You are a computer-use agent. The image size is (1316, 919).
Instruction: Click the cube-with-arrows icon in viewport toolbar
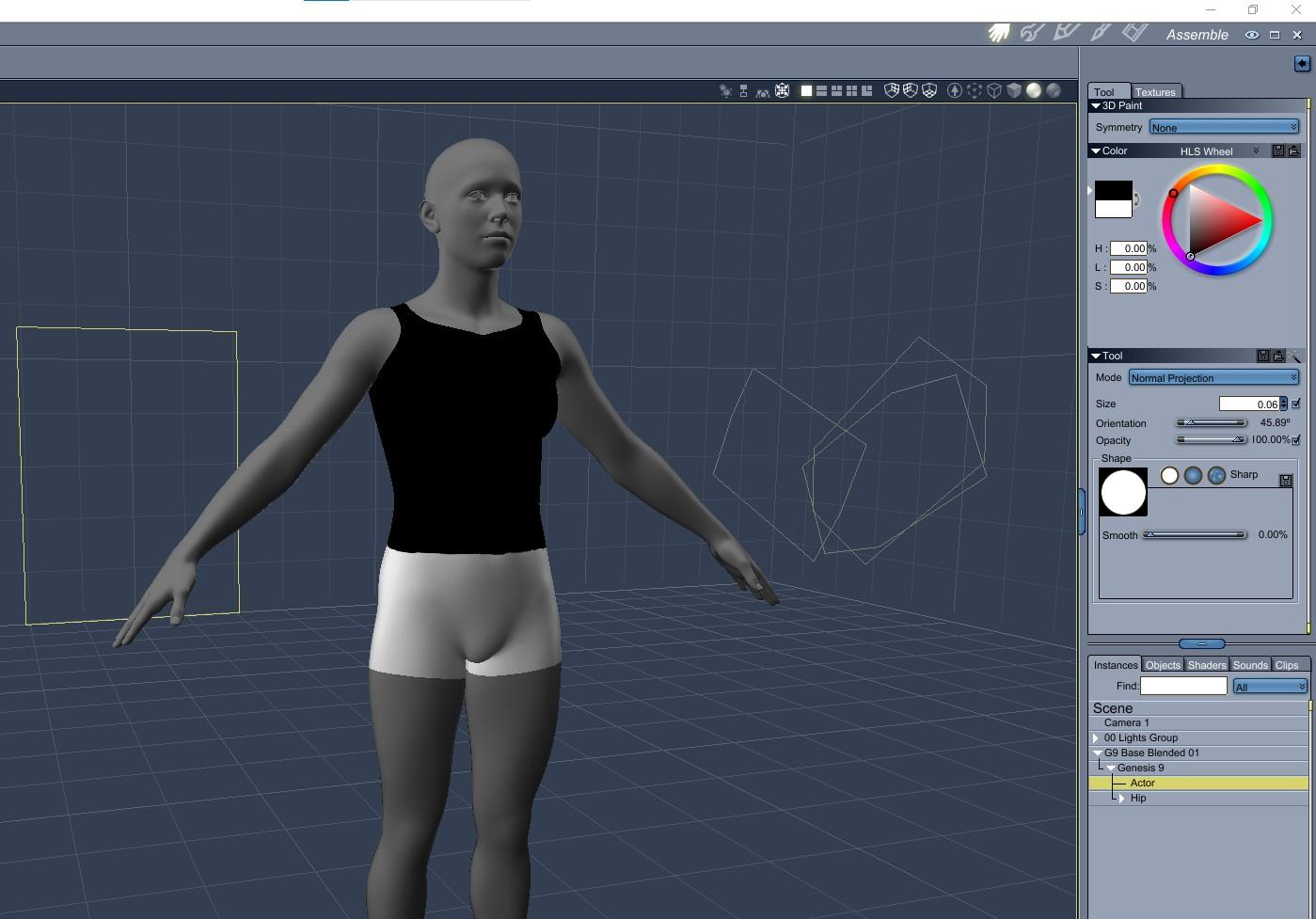click(x=782, y=90)
